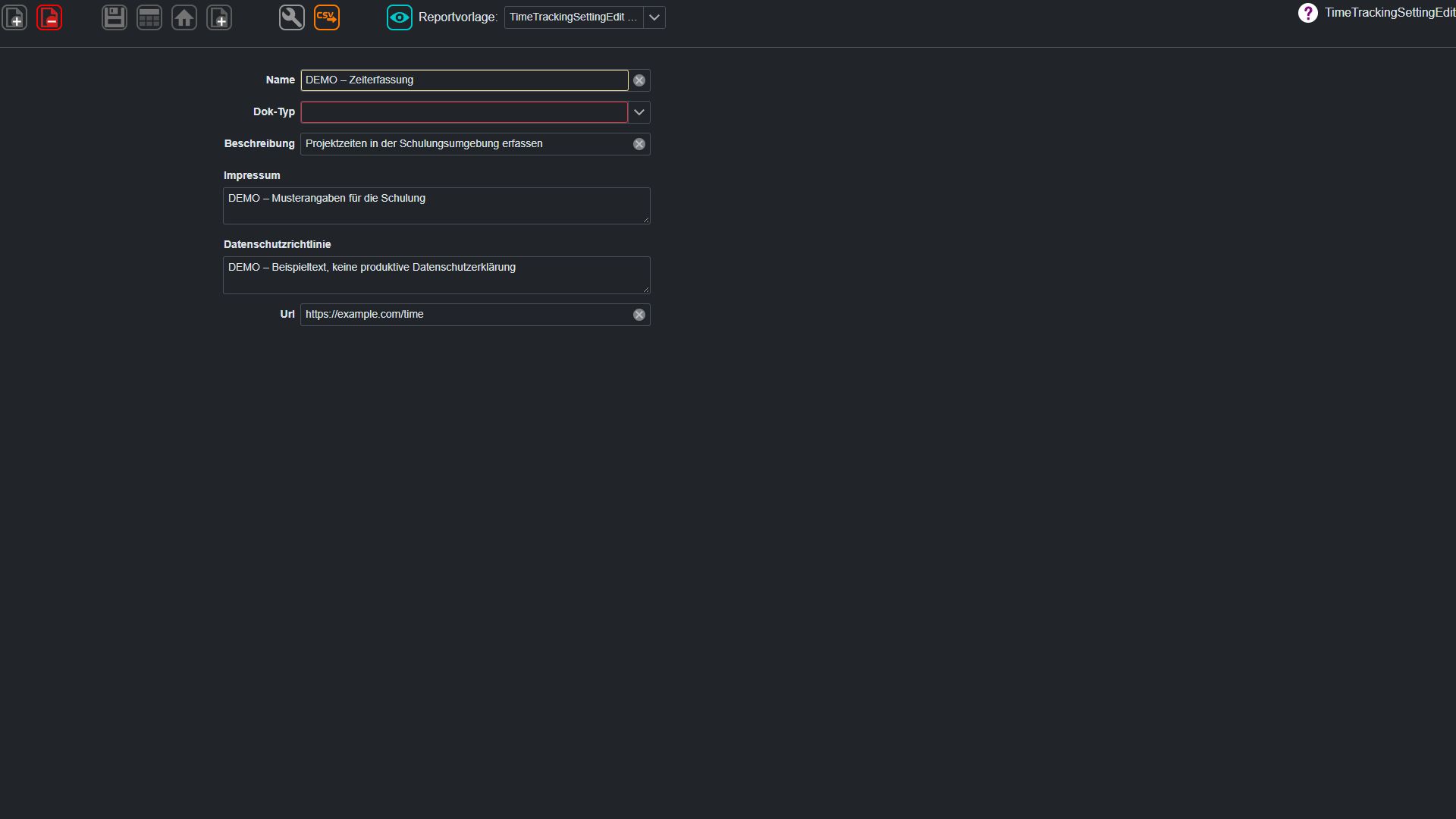Expand the Reportvorlage dropdown arrow

[x=654, y=17]
